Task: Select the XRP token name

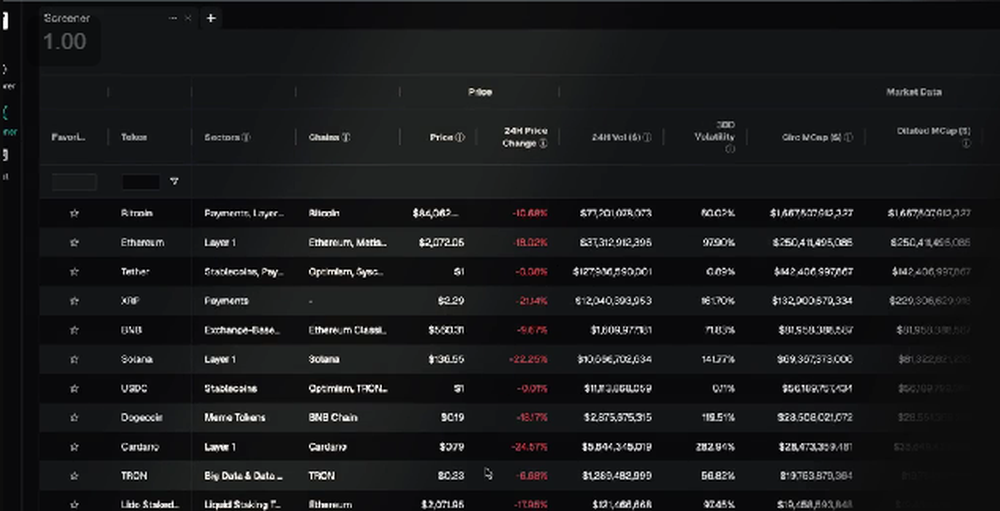Action: pyautogui.click(x=130, y=300)
